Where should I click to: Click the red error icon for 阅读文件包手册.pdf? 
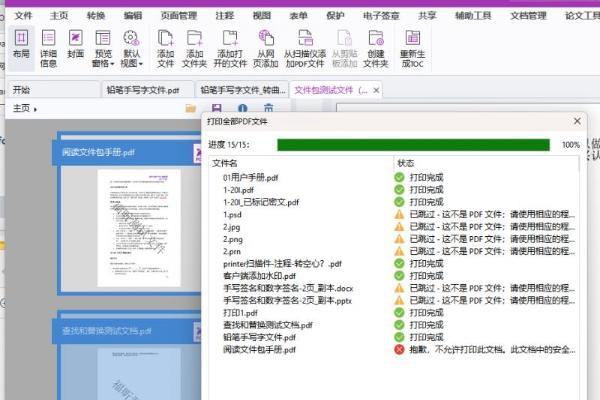point(399,349)
